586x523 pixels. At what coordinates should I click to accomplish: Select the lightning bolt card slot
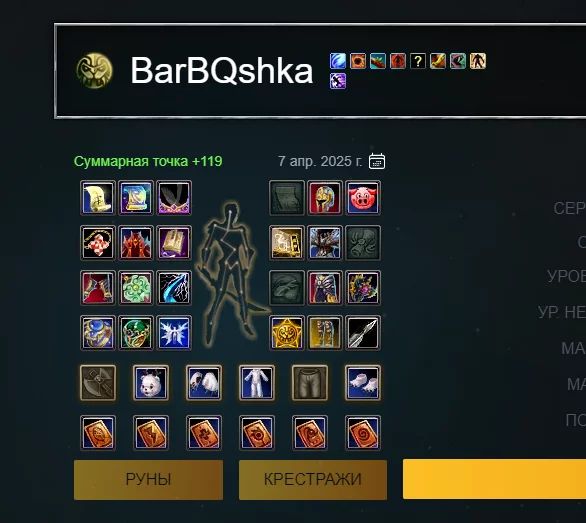tap(151, 433)
